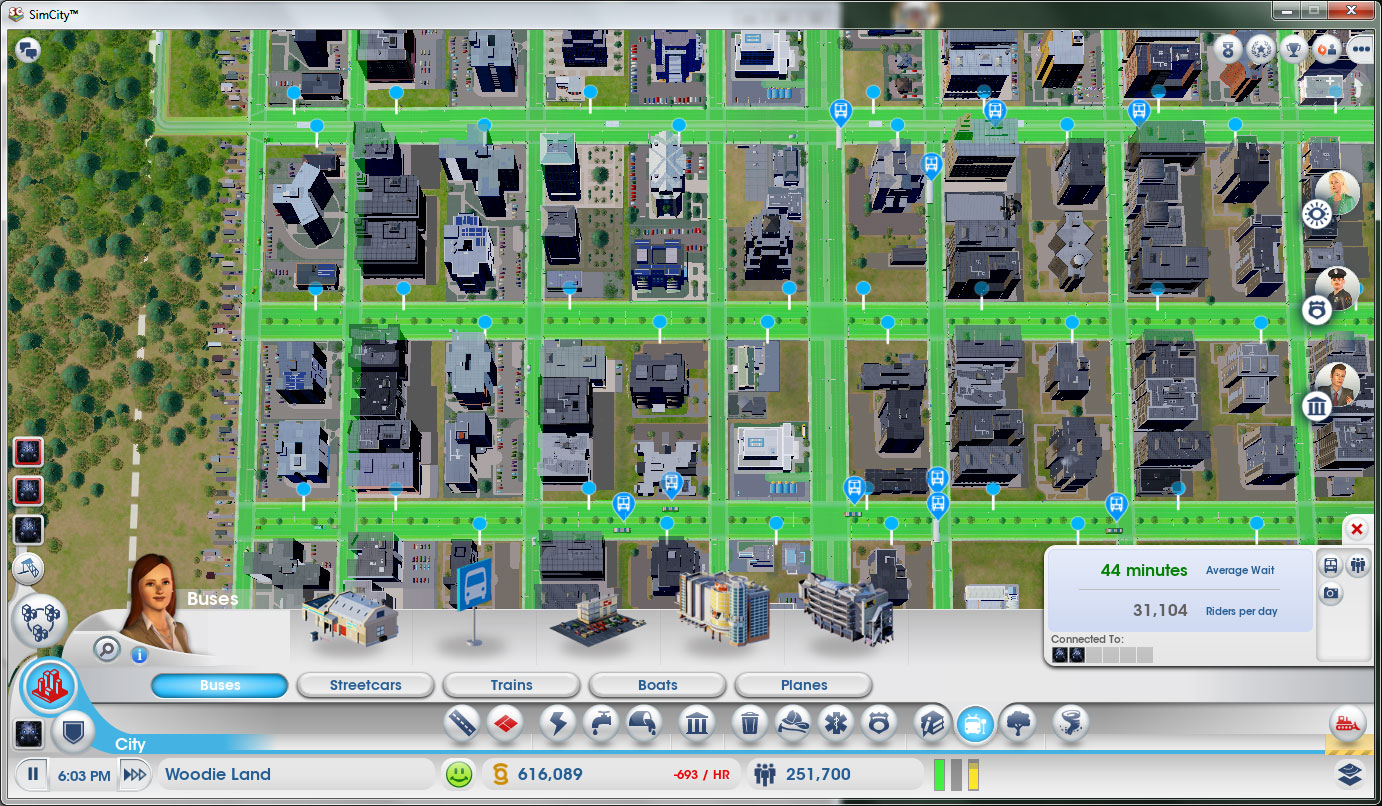
Task: Select the rightmost grey transit building thumbnail
Action: click(846, 608)
